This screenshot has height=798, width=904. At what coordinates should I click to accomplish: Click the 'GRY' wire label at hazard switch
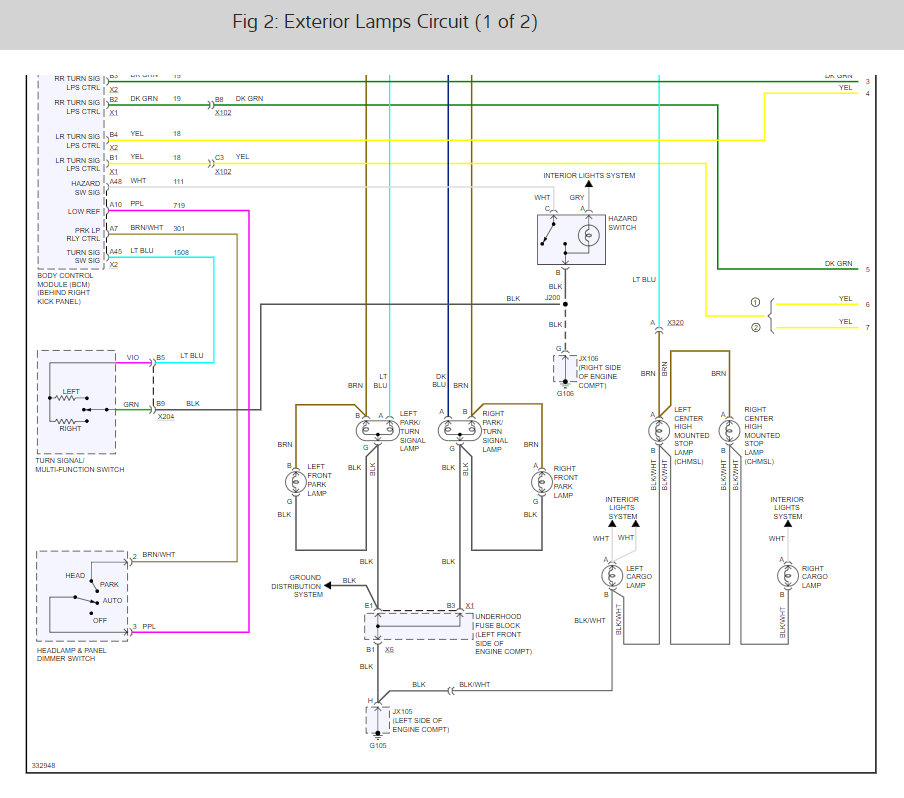click(x=577, y=198)
